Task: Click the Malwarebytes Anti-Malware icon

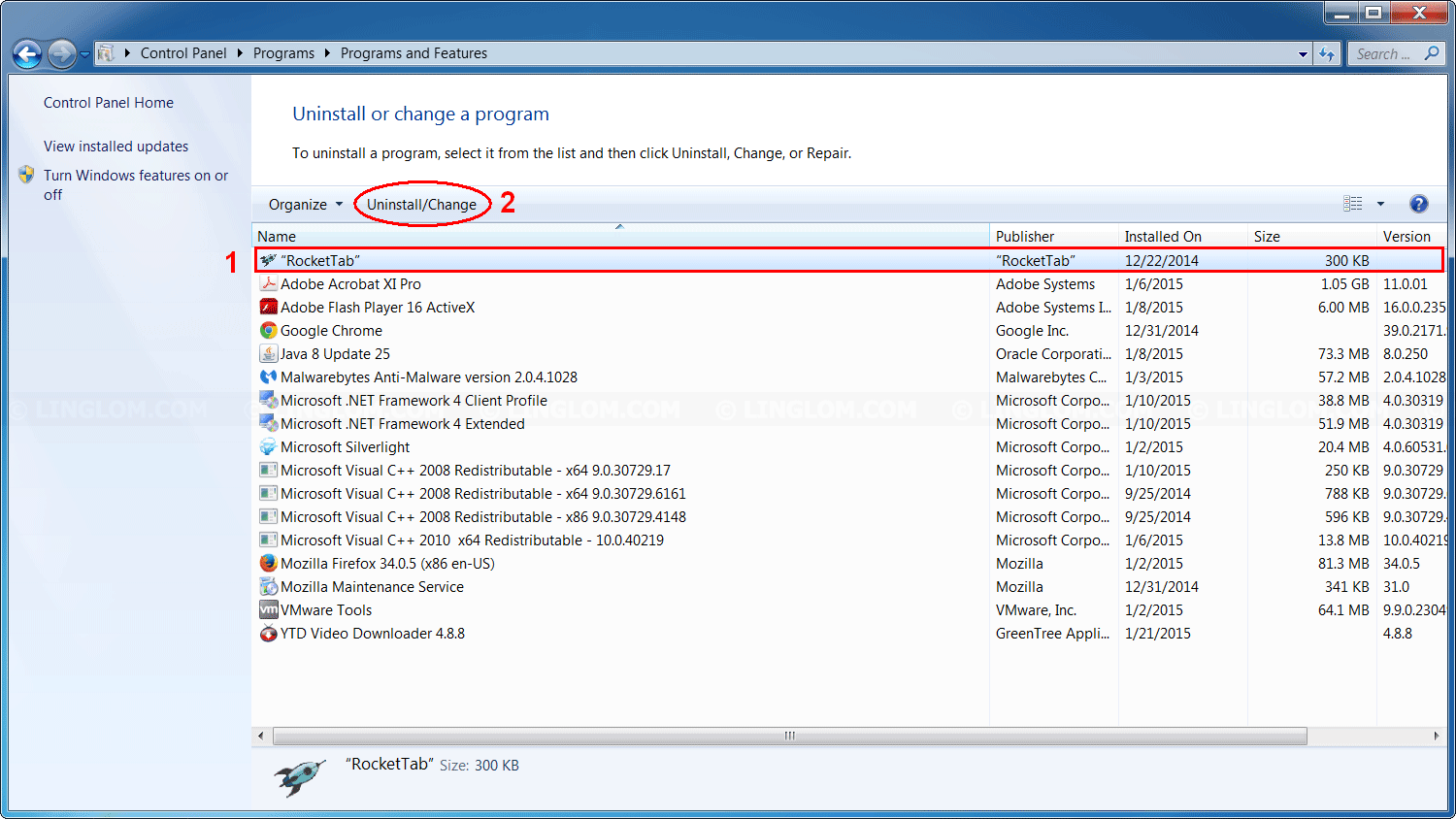Action: coord(269,377)
